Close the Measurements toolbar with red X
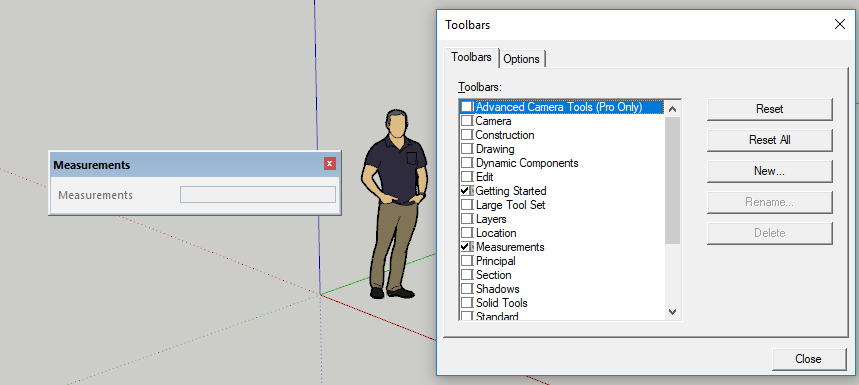The height and width of the screenshot is (385, 859). pos(329,164)
